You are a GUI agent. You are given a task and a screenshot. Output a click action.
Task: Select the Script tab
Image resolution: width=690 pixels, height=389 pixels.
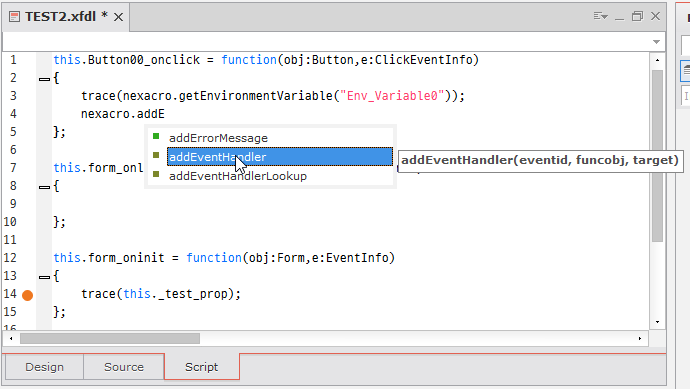point(202,367)
